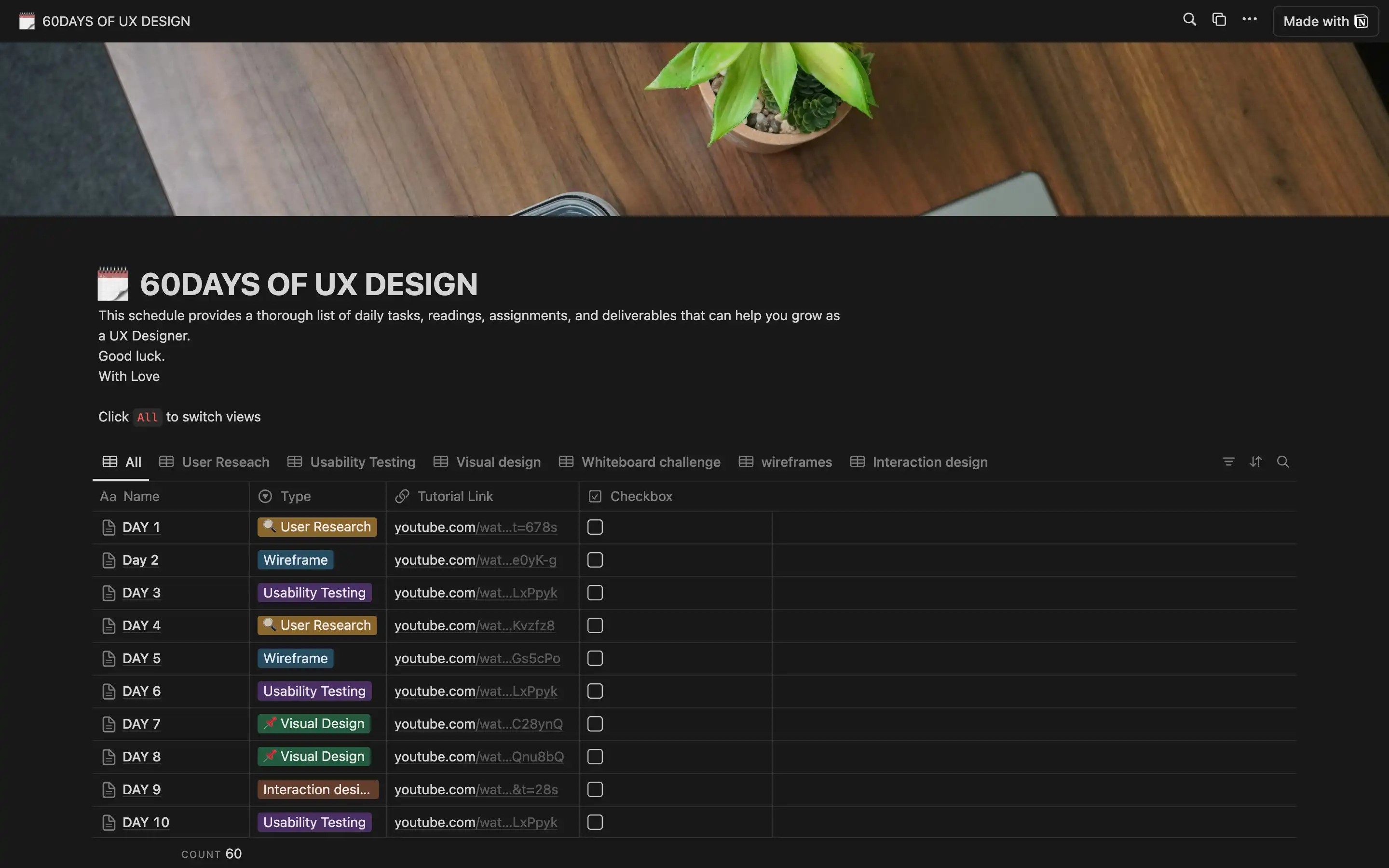
Task: Switch to the User Reseach tab
Action: (214, 462)
